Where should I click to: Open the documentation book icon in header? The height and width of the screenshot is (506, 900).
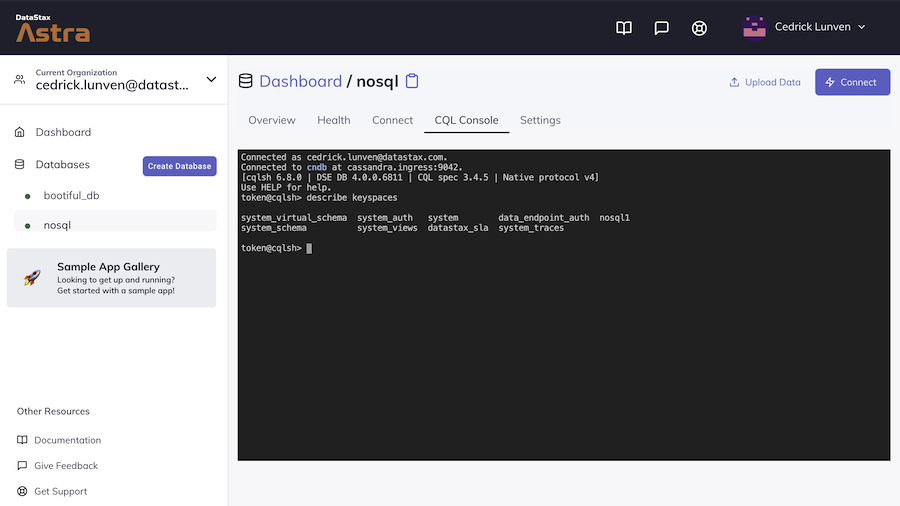tap(623, 28)
